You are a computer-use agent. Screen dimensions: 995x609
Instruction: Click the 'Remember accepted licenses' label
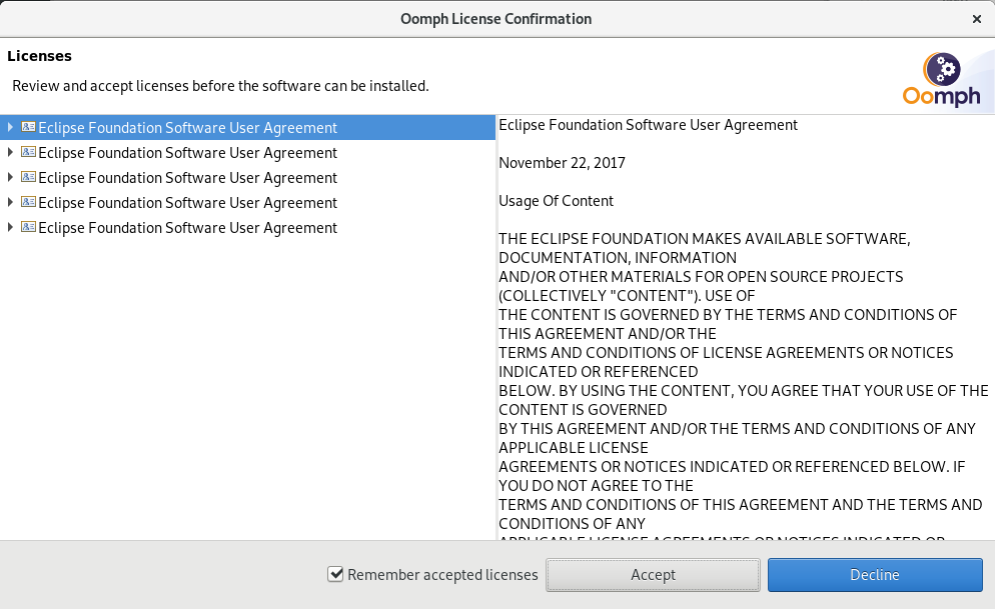pos(442,575)
